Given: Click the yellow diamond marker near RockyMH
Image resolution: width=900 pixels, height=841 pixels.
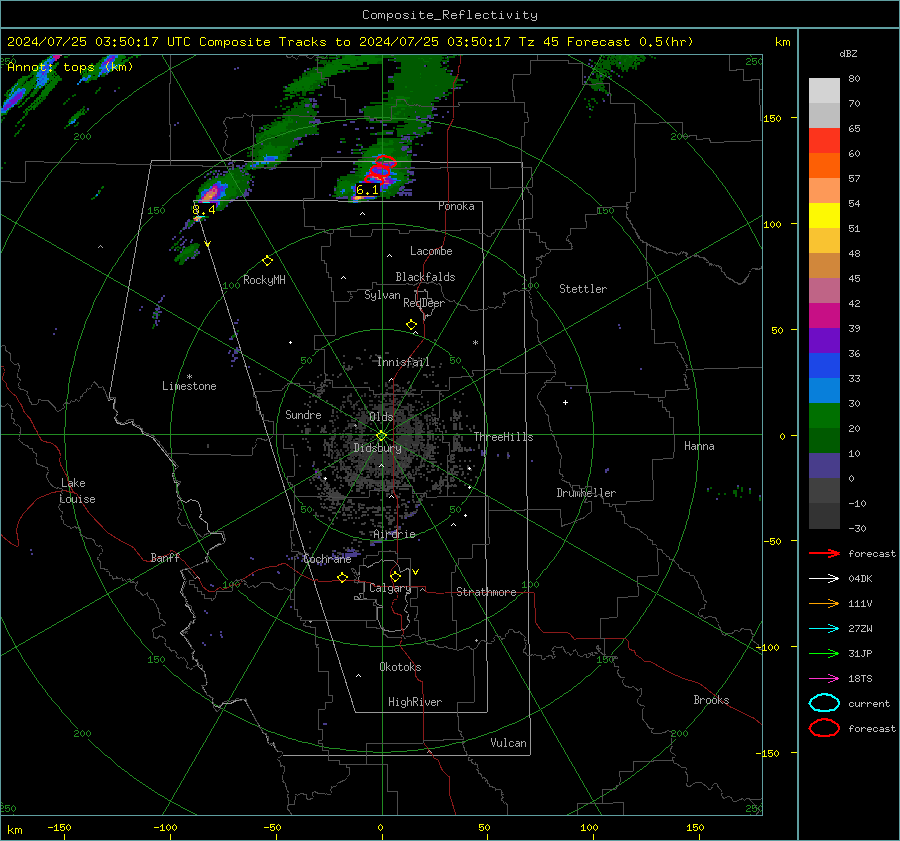Looking at the screenshot, I should 267,261.
